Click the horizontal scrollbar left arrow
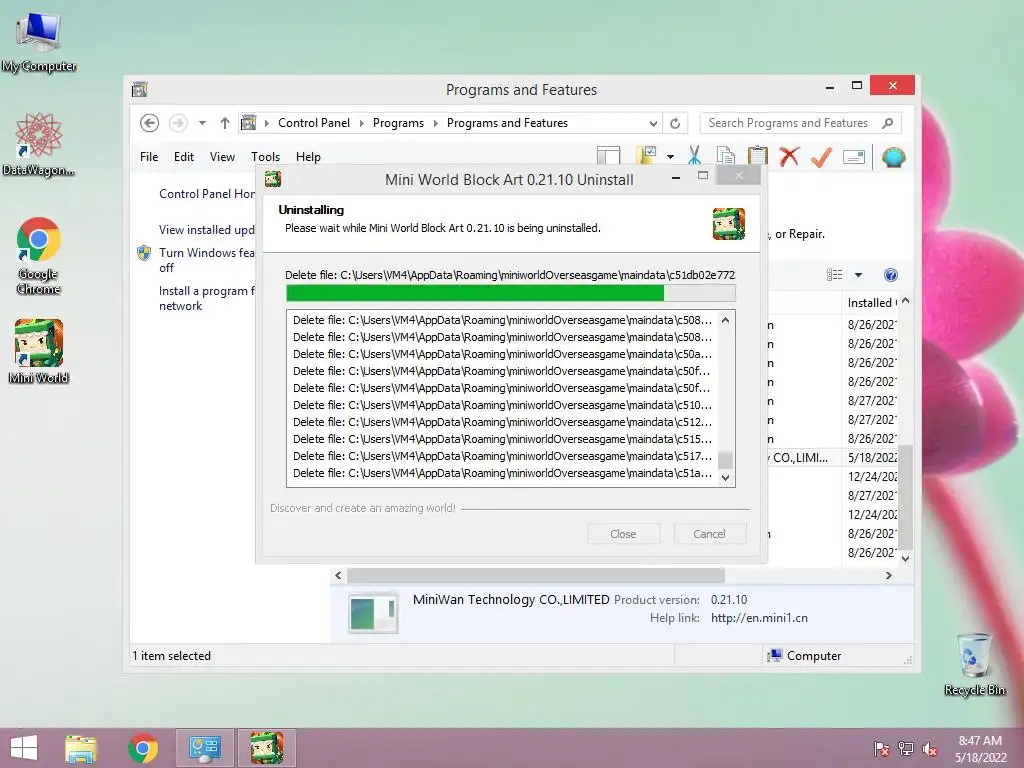 (338, 575)
